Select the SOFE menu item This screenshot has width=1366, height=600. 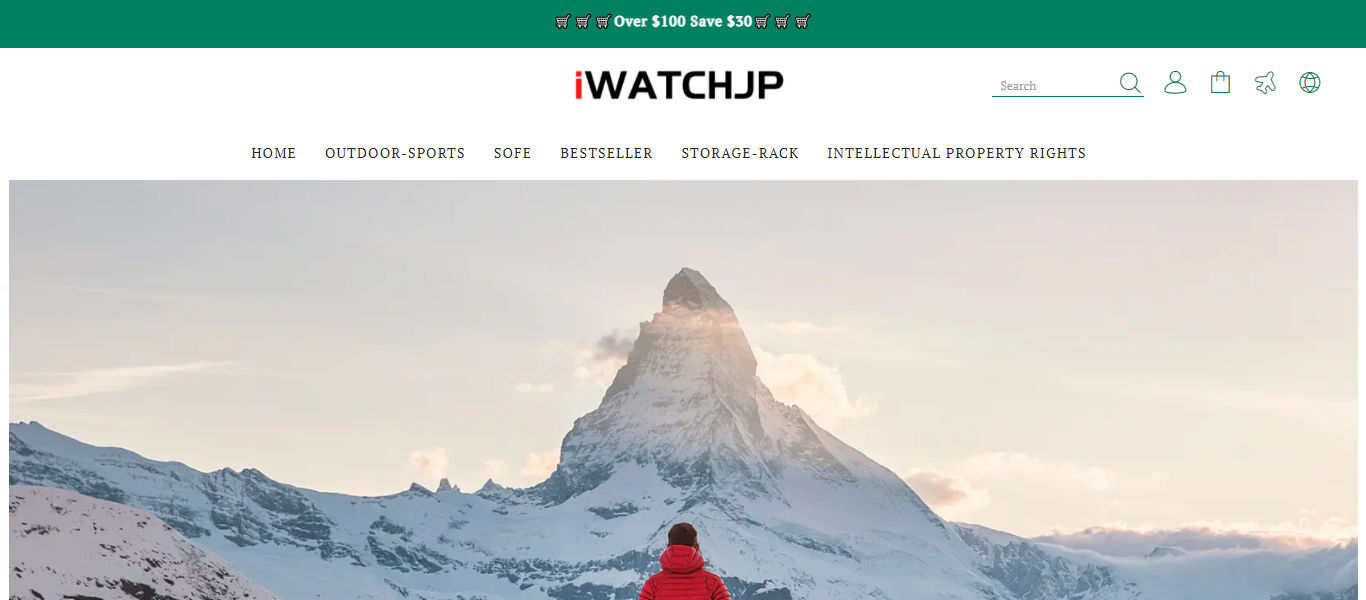coord(513,153)
